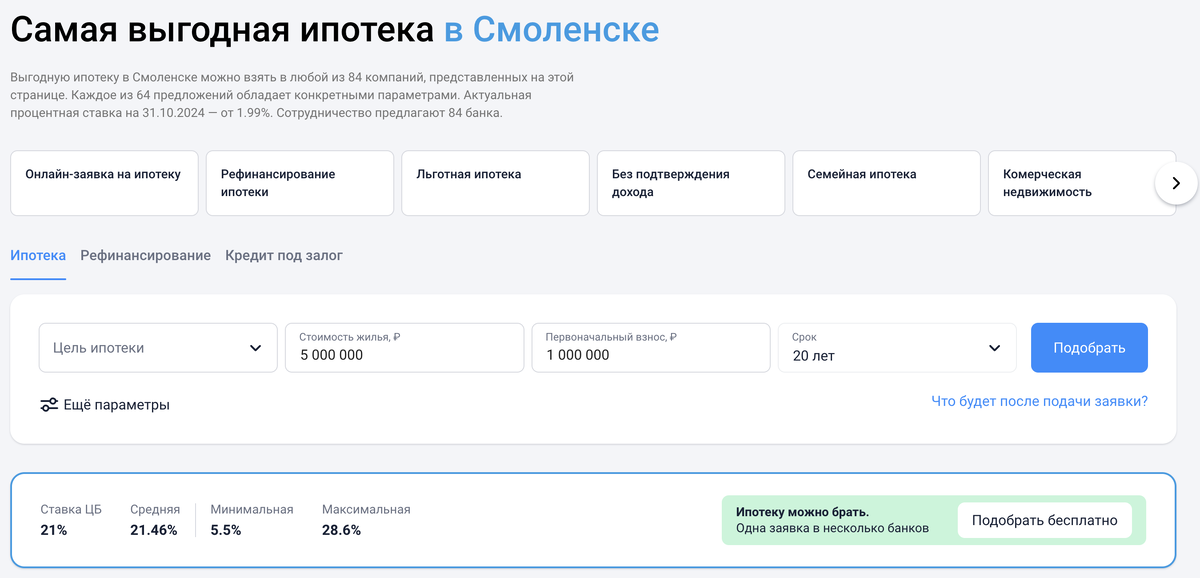Click 'Ещё параметры' to show more options
This screenshot has height=578, width=1200.
118,405
